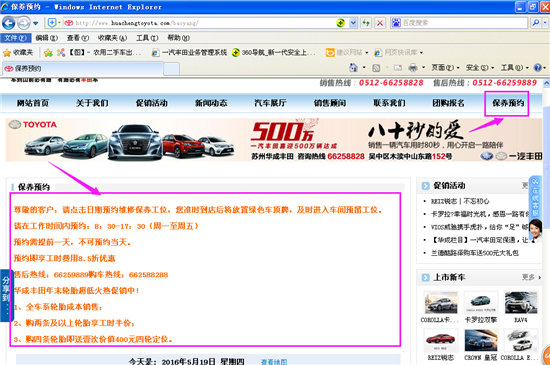
Task: Open the 一汽丰田业务管理系统 bookmark
Action: 189,53
